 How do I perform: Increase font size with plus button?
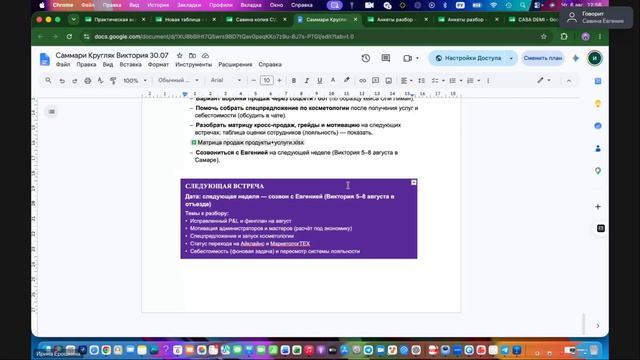click(280, 81)
